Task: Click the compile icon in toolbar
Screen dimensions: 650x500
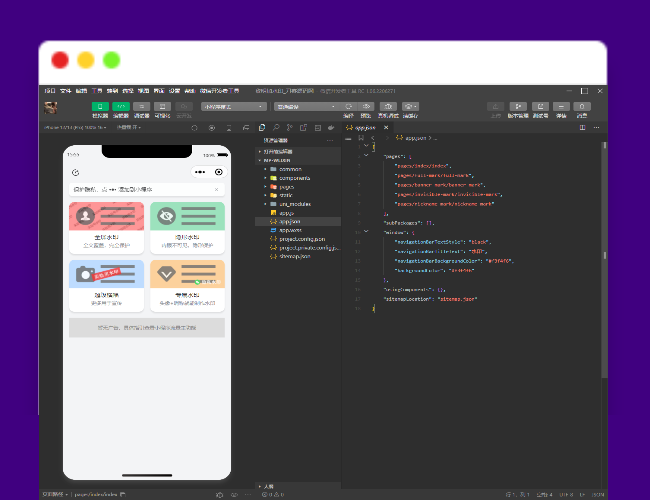Action: tap(348, 106)
